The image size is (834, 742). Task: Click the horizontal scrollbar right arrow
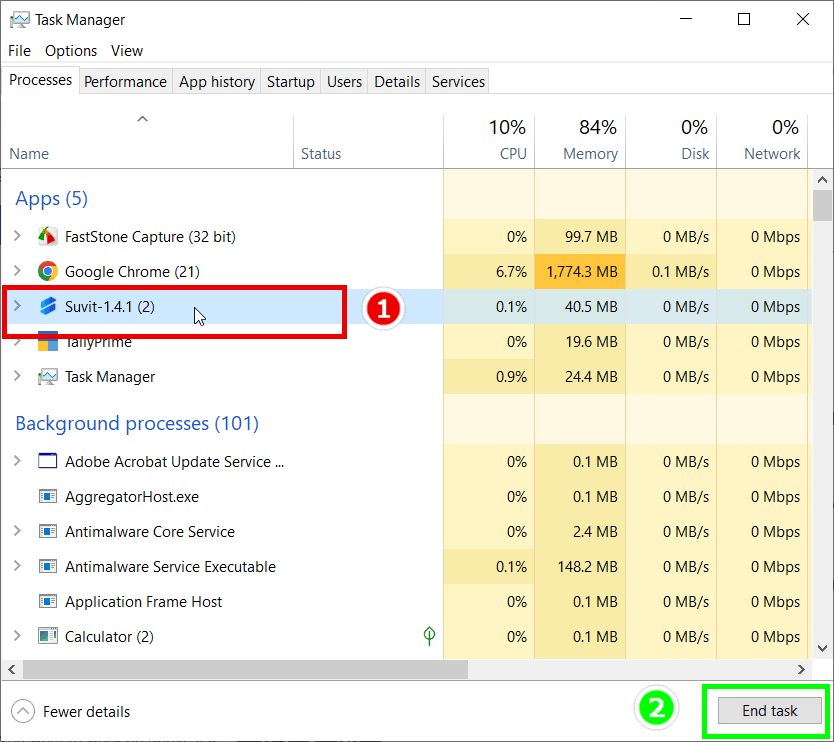coord(801,669)
